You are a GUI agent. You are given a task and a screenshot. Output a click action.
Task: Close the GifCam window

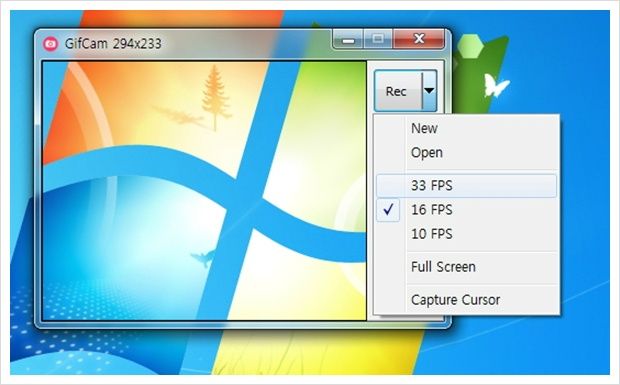[x=419, y=39]
